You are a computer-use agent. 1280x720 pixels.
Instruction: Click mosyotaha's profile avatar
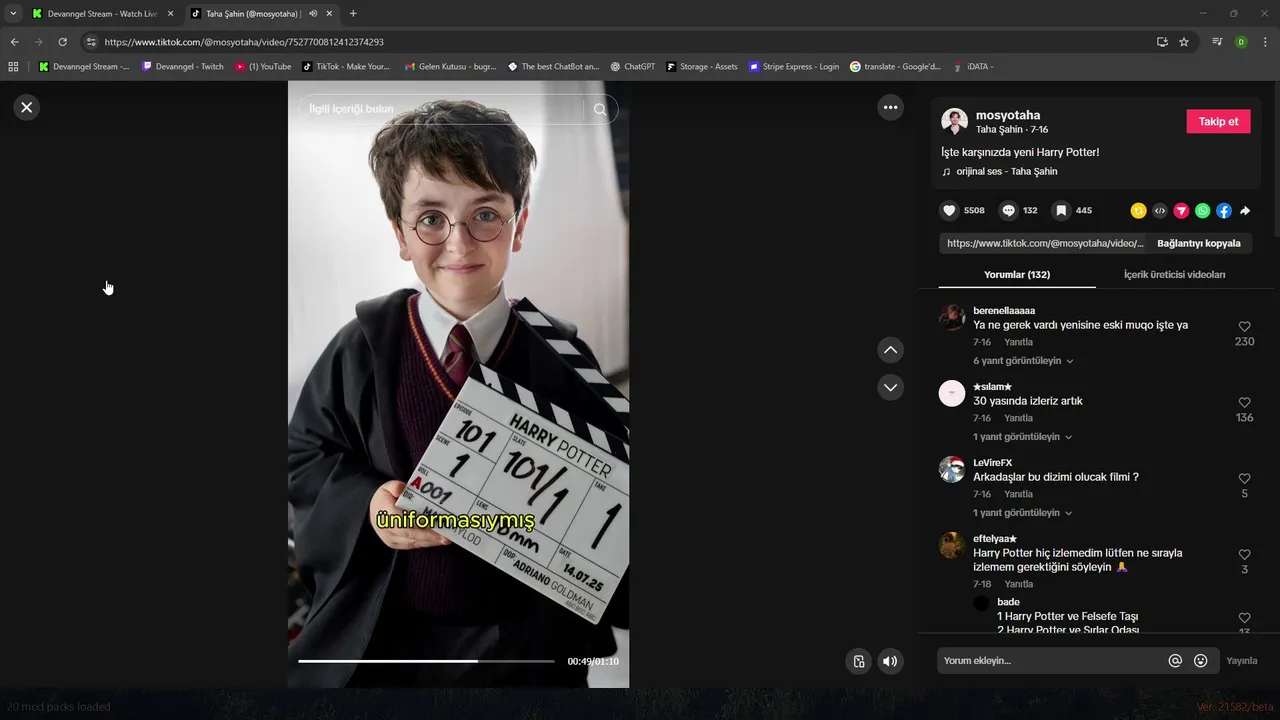(x=954, y=121)
